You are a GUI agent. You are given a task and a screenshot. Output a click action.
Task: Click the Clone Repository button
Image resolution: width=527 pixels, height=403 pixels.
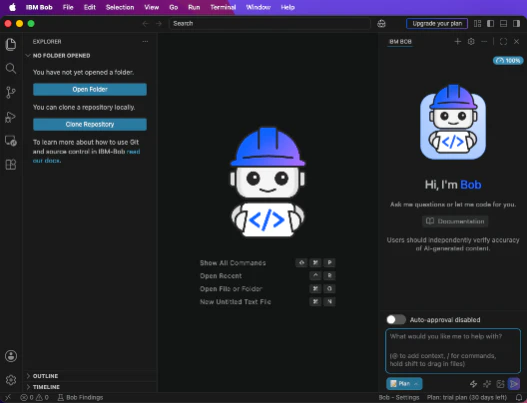[90, 124]
